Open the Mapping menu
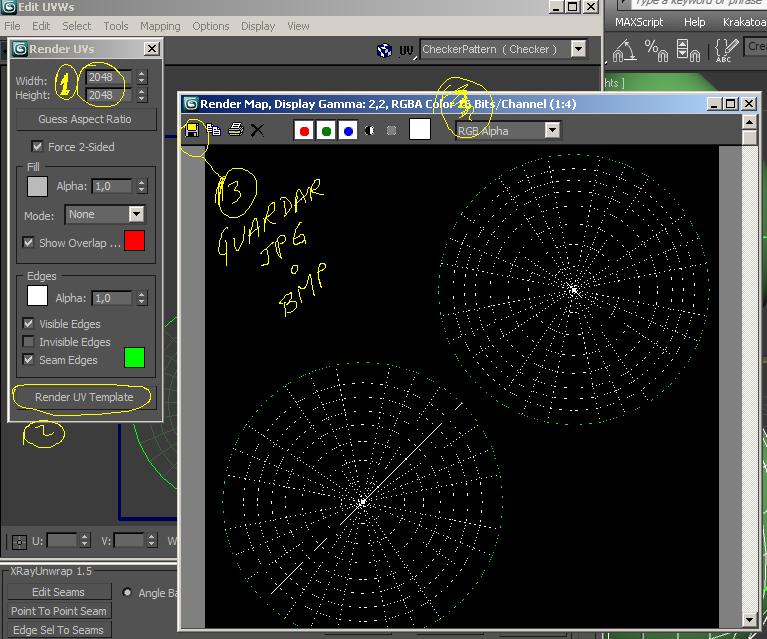Image resolution: width=767 pixels, height=639 pixels. [x=160, y=26]
